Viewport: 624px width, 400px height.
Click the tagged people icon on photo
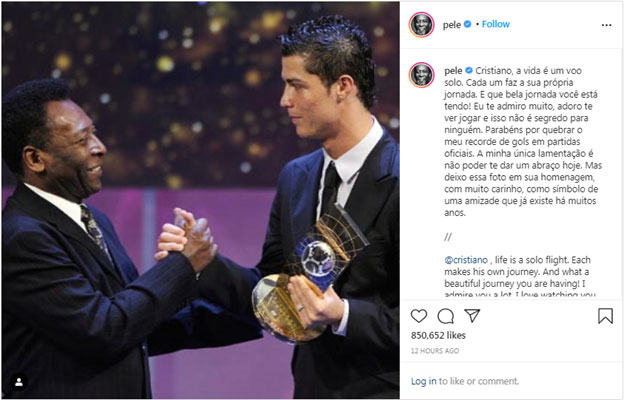tap(19, 382)
